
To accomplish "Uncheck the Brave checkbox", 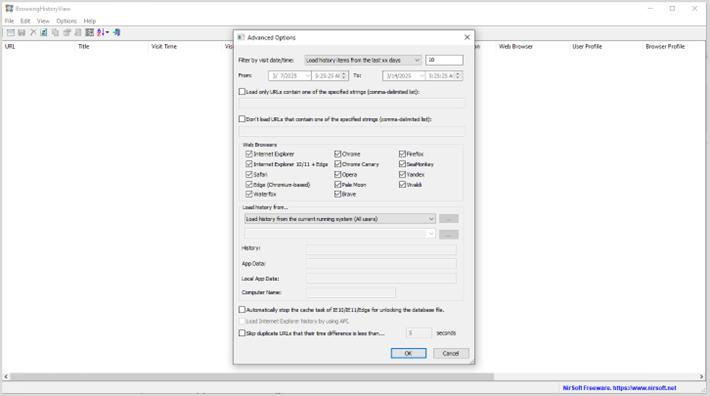I will coord(337,194).
